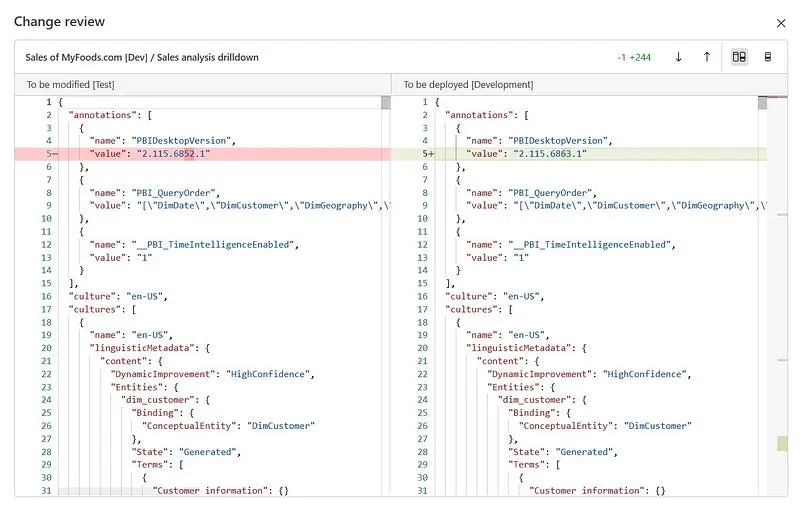Click "Terms": [ line in right pane
This screenshot has width=800, height=510.
pyautogui.click(x=534, y=465)
